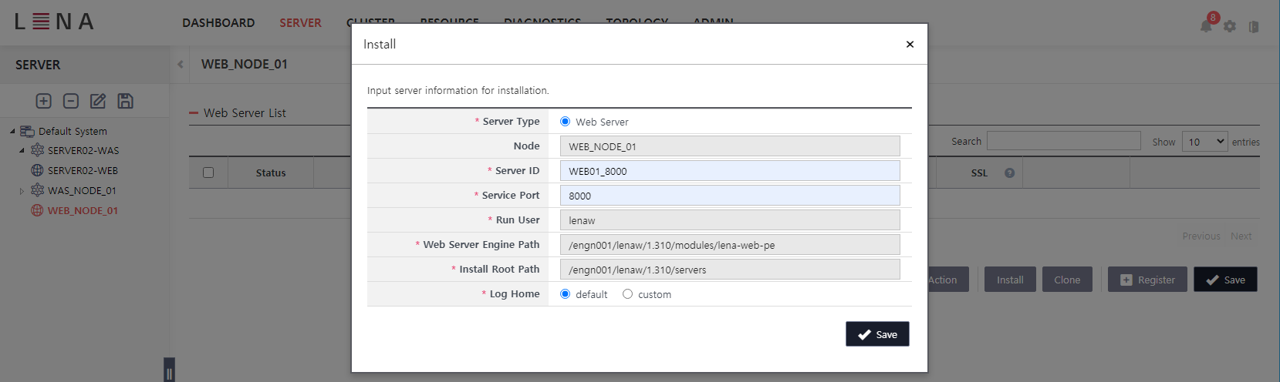This screenshot has height=382, width=1280.
Task: Click the Previous pagination link
Action: click(x=1201, y=236)
